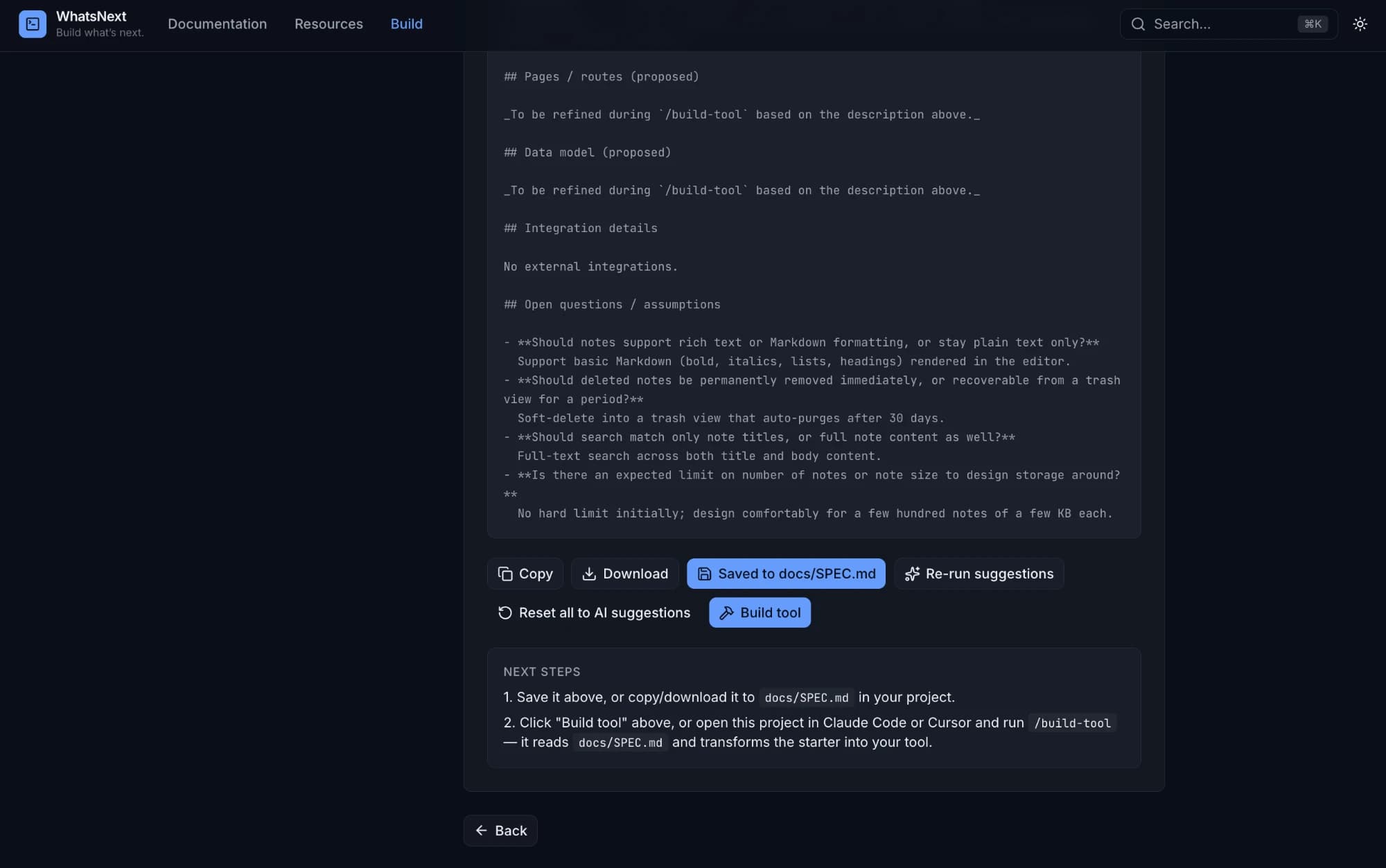The width and height of the screenshot is (1386, 868).
Task: Click the '## Integration details' heading line
Action: 581,229
